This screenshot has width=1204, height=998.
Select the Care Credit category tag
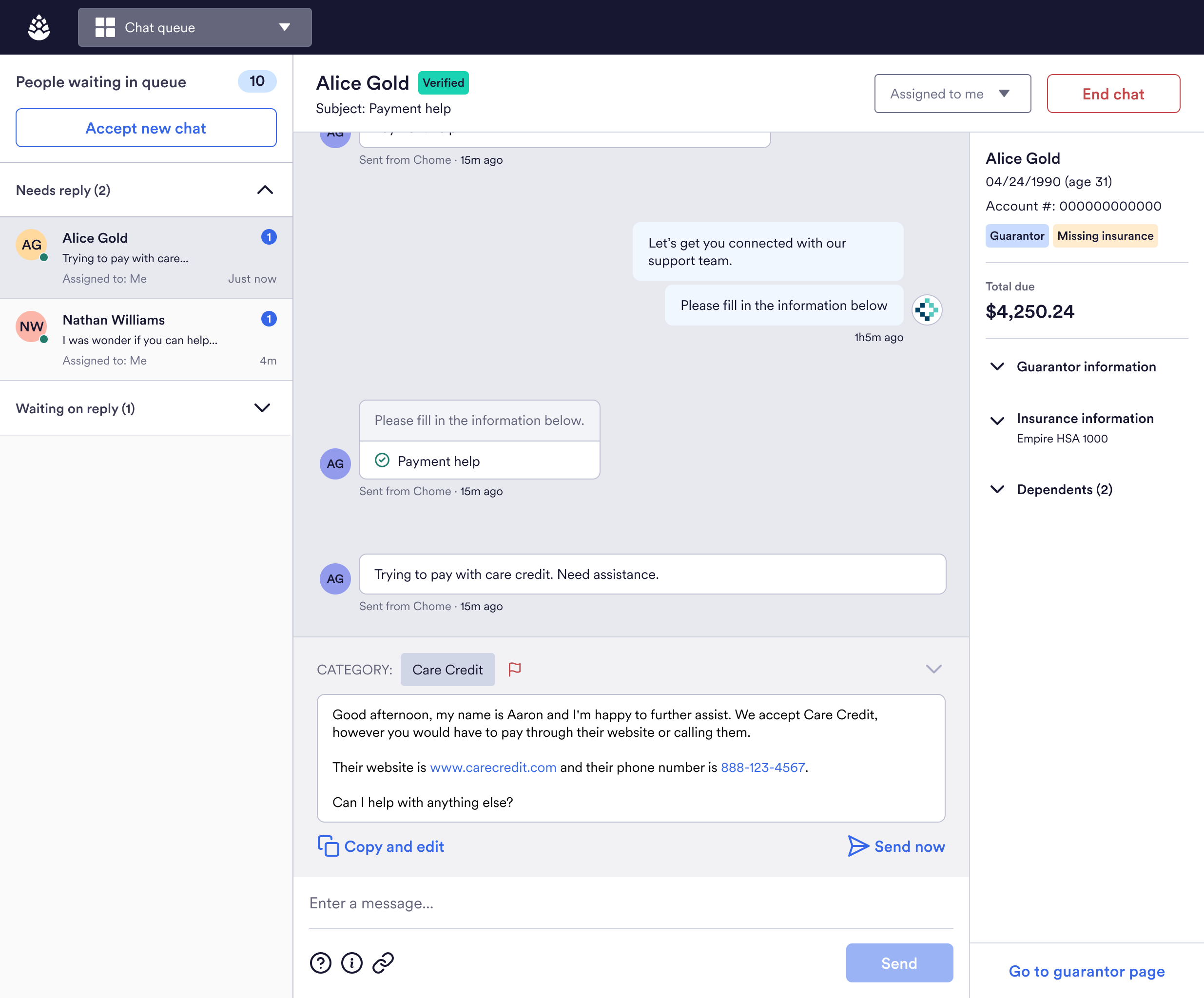click(447, 670)
